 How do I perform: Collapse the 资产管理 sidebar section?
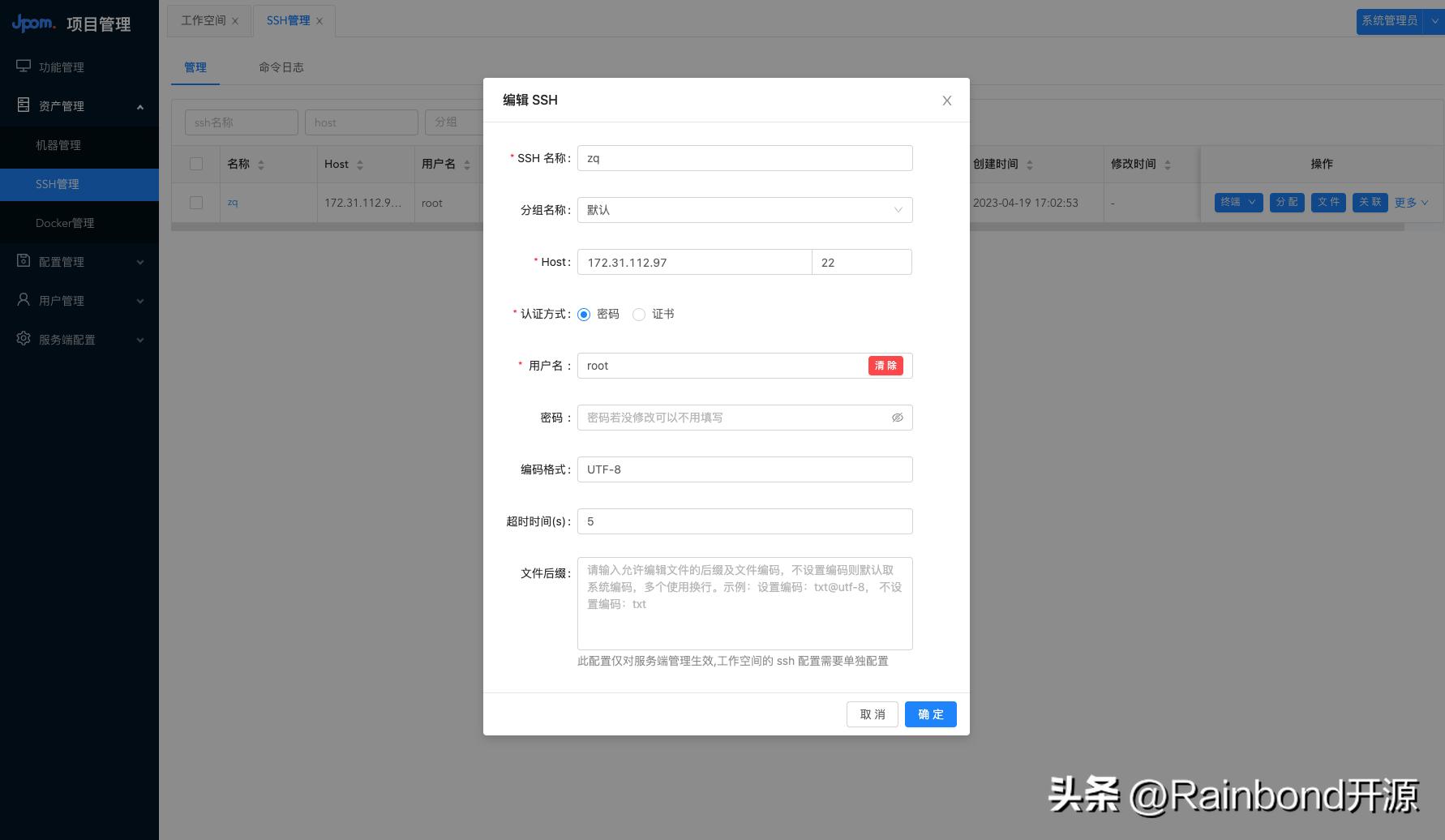[60, 105]
